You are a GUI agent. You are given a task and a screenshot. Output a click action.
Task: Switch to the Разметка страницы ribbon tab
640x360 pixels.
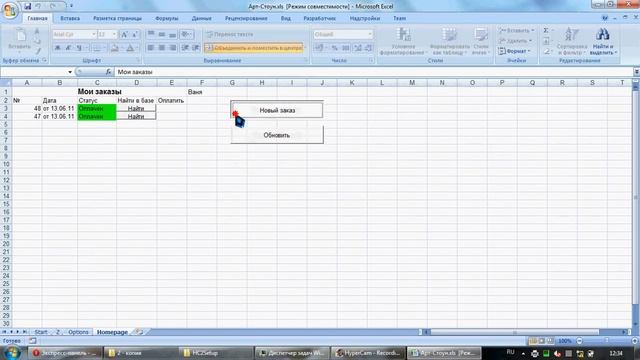pyautogui.click(x=117, y=18)
